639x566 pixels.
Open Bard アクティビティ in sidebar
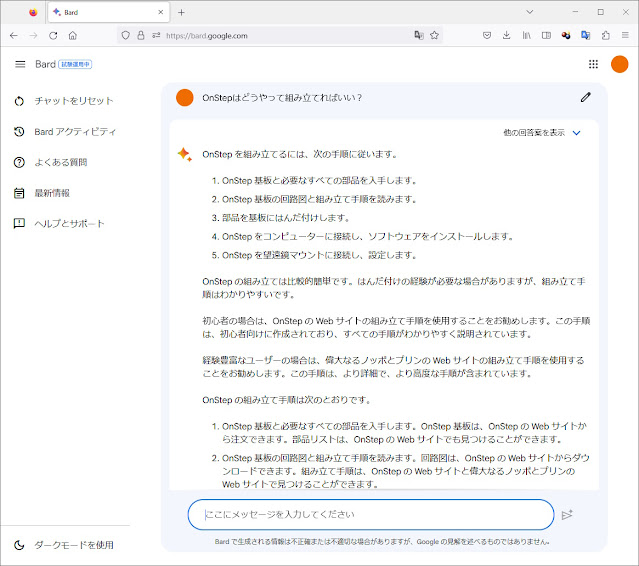65,132
